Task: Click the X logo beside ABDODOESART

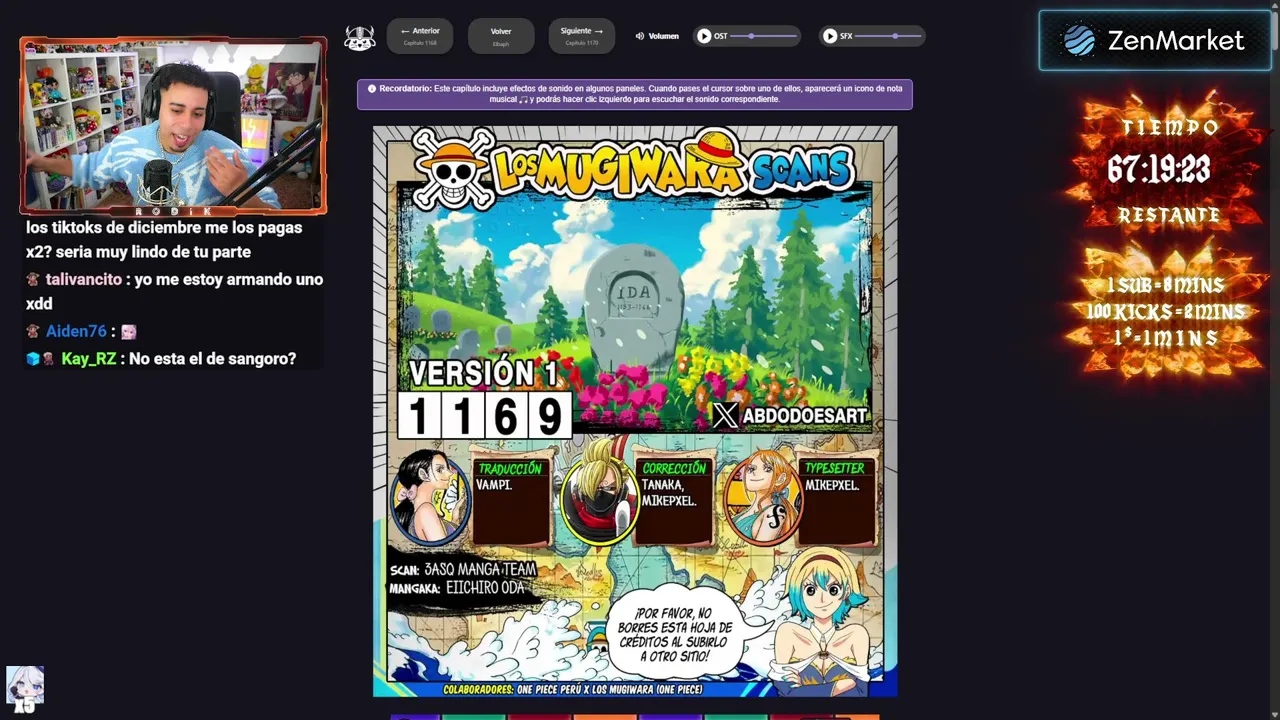Action: point(725,415)
